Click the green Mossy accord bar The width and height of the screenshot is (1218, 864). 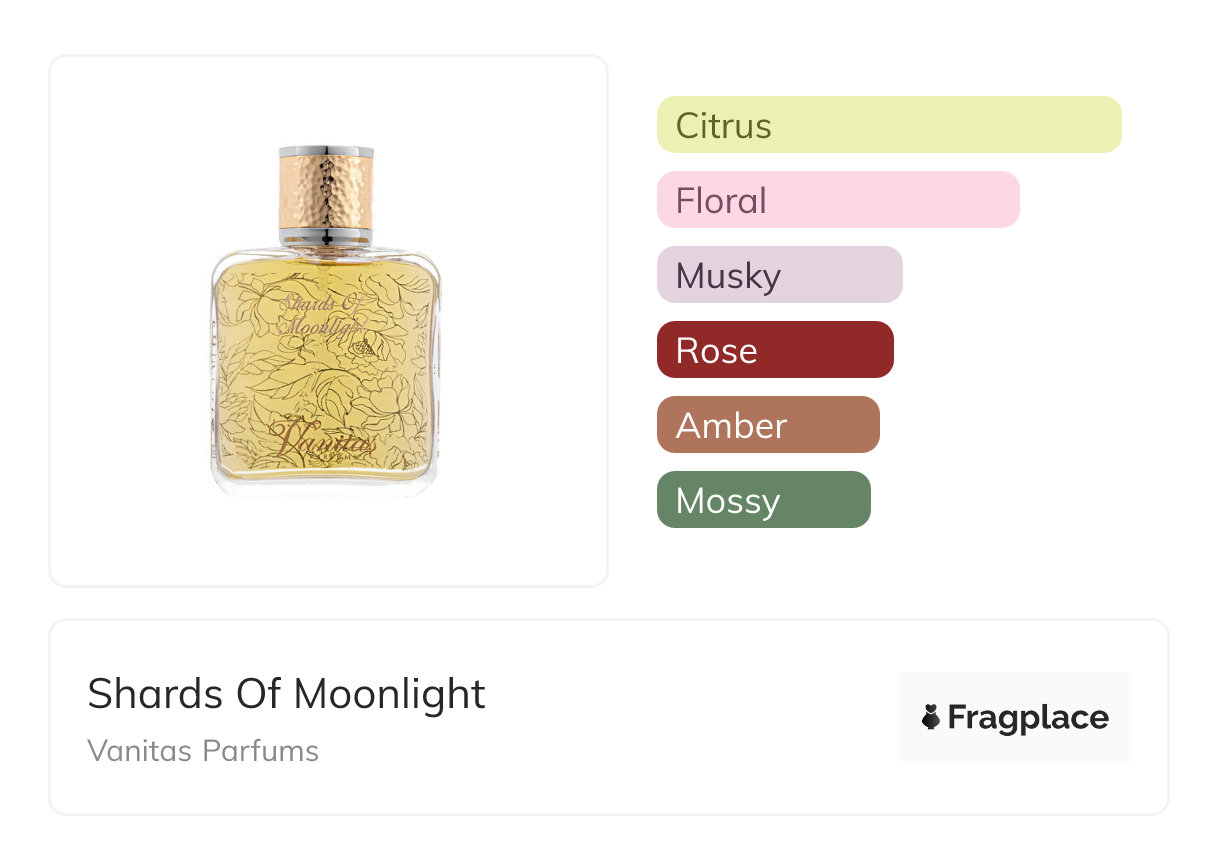click(763, 500)
